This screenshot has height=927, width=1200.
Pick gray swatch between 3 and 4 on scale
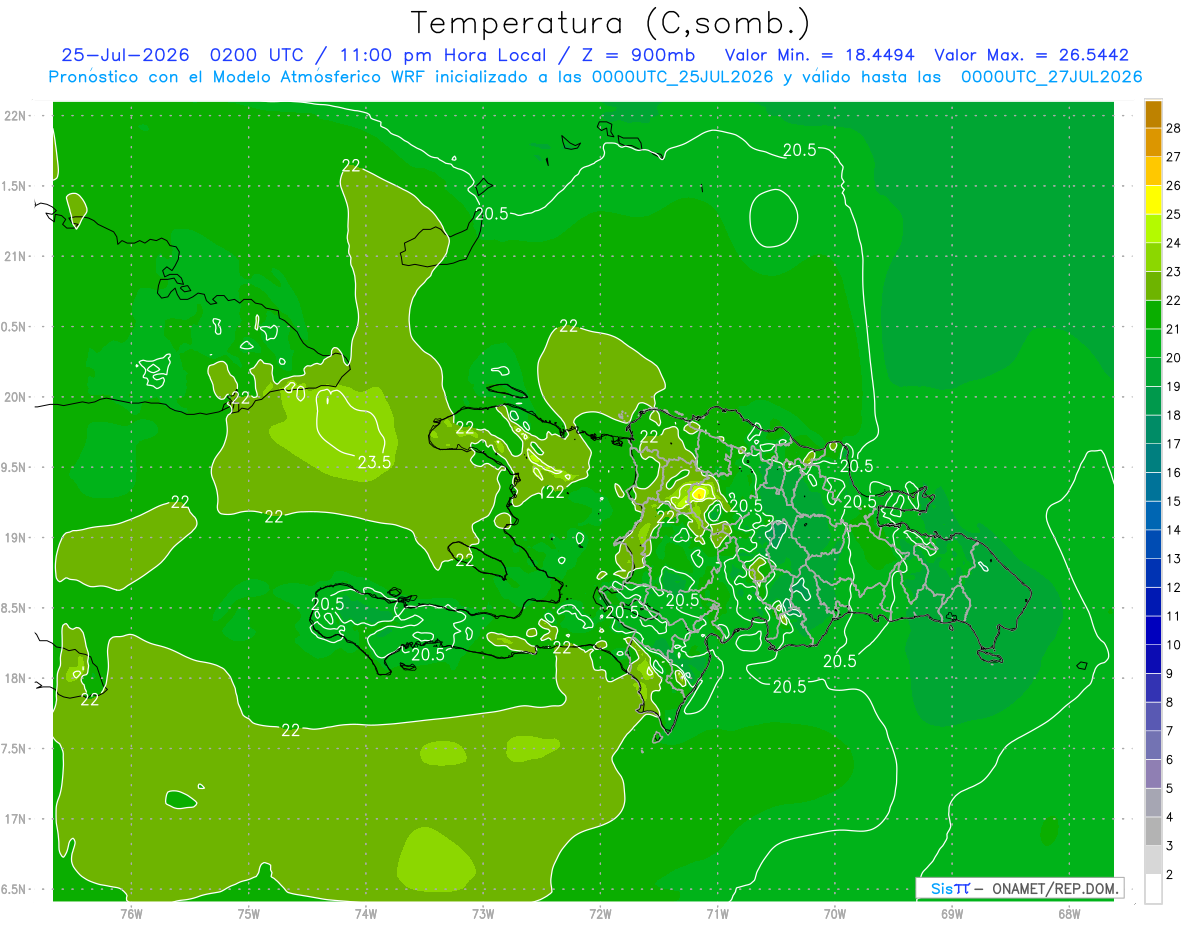[x=1154, y=831]
